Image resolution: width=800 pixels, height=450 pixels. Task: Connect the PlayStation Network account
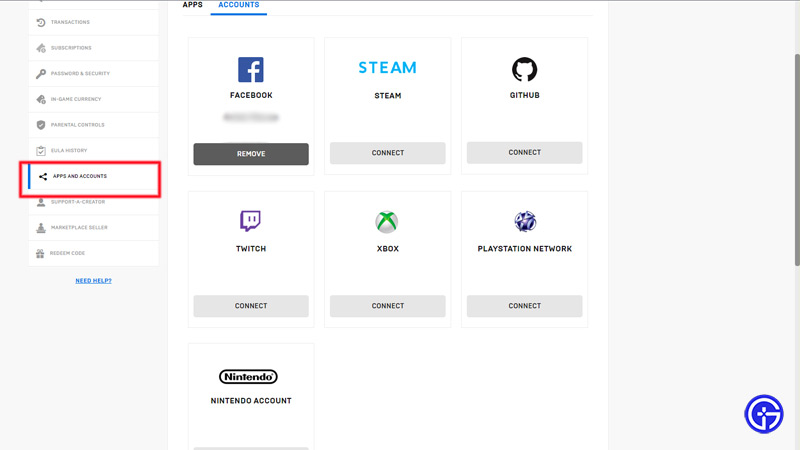pyautogui.click(x=524, y=306)
